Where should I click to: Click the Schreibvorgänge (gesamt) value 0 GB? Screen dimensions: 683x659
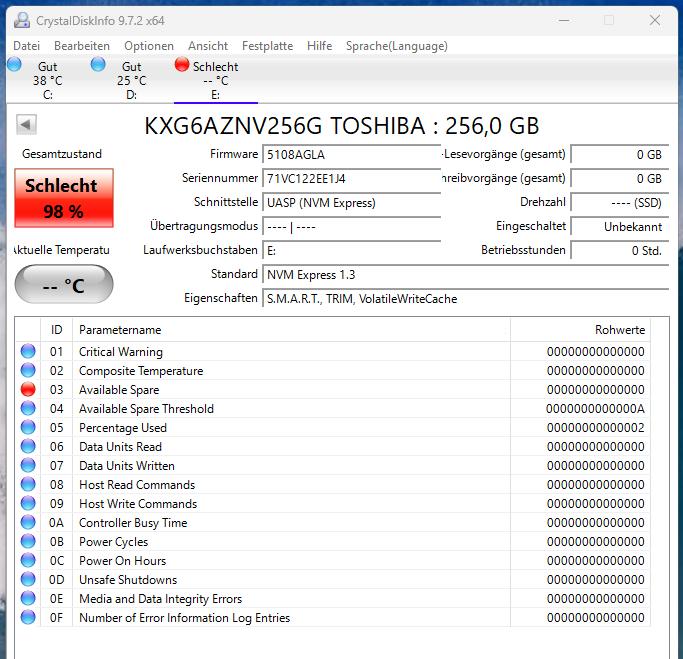pyautogui.click(x=620, y=179)
